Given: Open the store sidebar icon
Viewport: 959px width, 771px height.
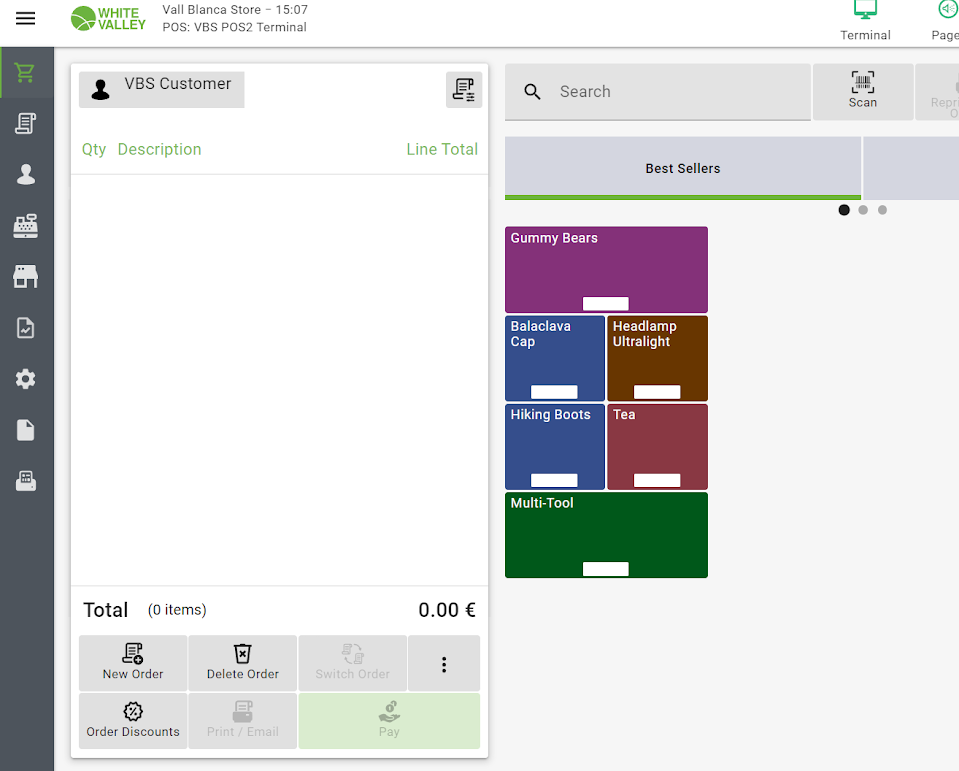Looking at the screenshot, I should pyautogui.click(x=25, y=276).
